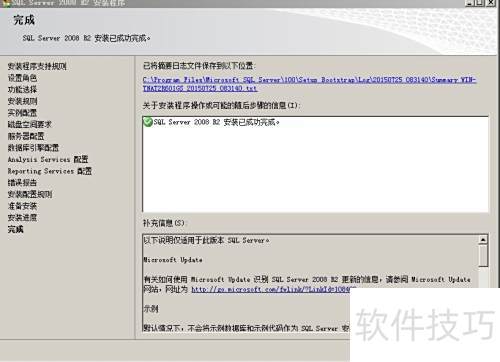Select step 服务器配置 in sidebar

coord(26,136)
